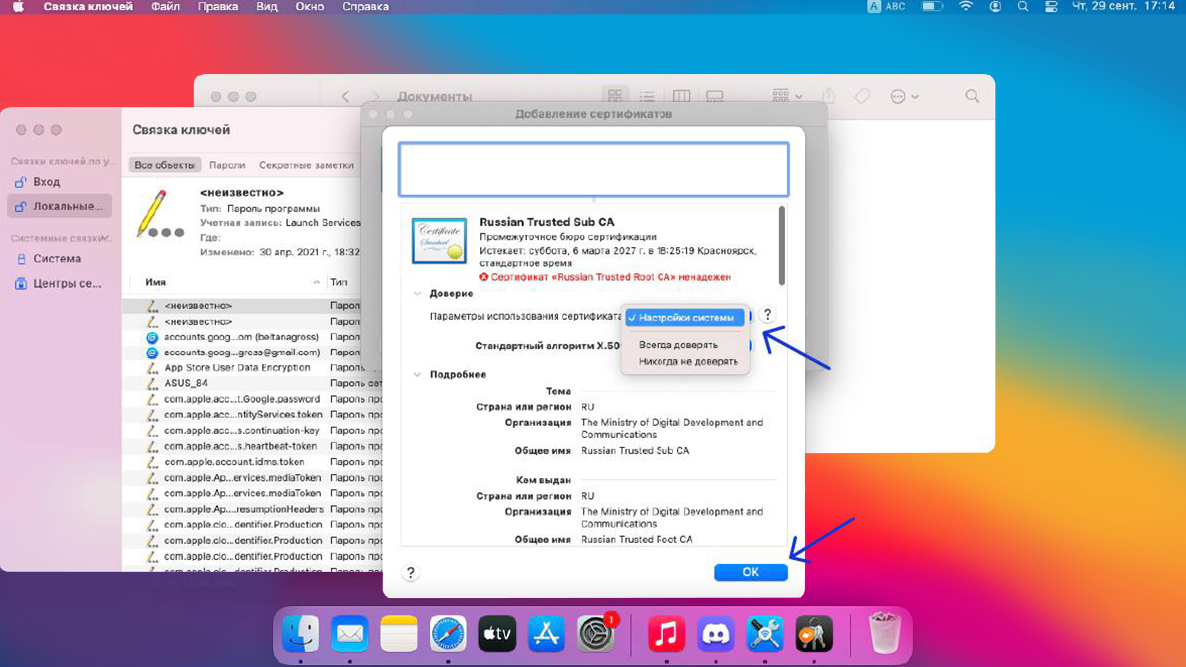Image resolution: width=1186 pixels, height=667 pixels.
Task: Open the Файл menu
Action: click(x=165, y=6)
